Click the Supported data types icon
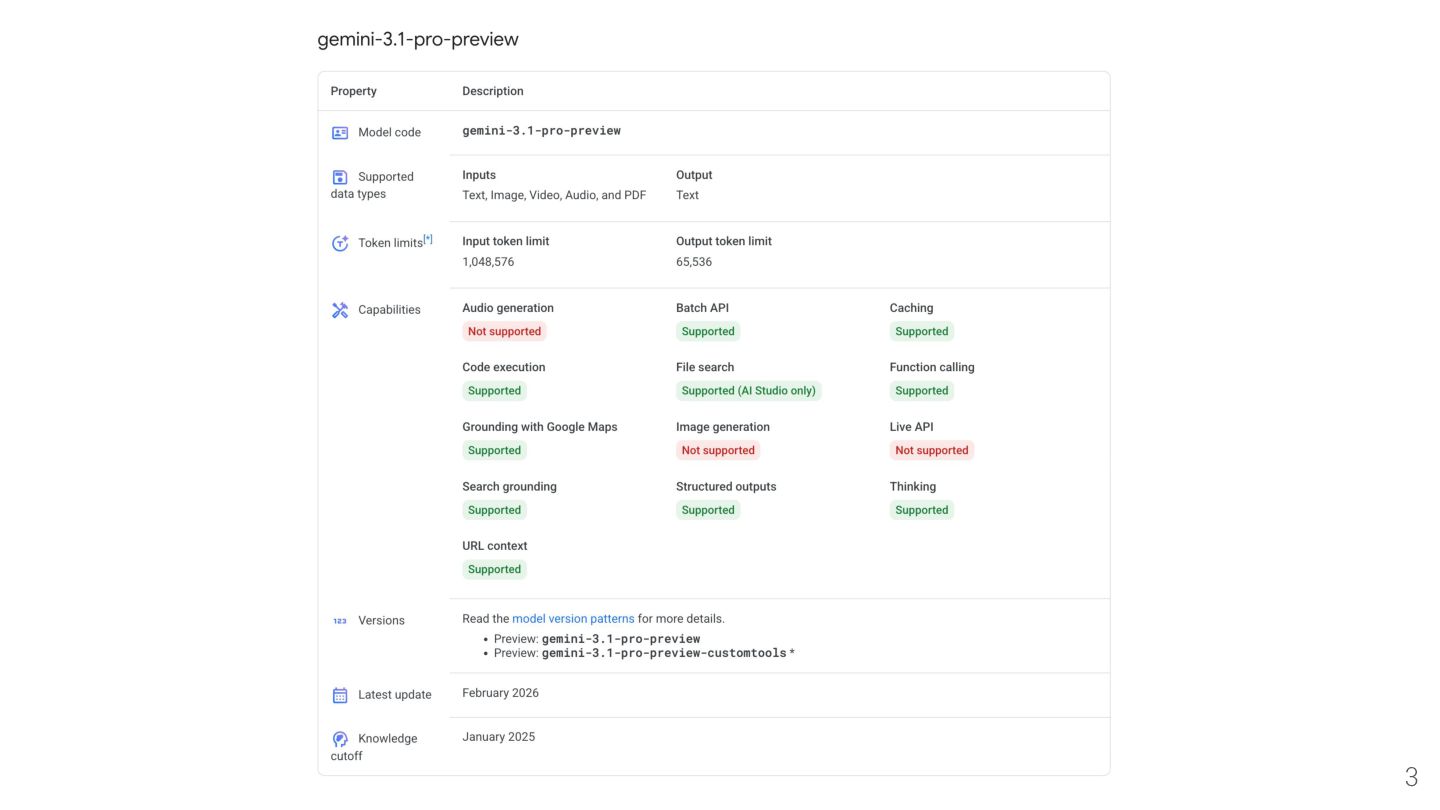Screen dimensions: 1440x810 [340, 177]
